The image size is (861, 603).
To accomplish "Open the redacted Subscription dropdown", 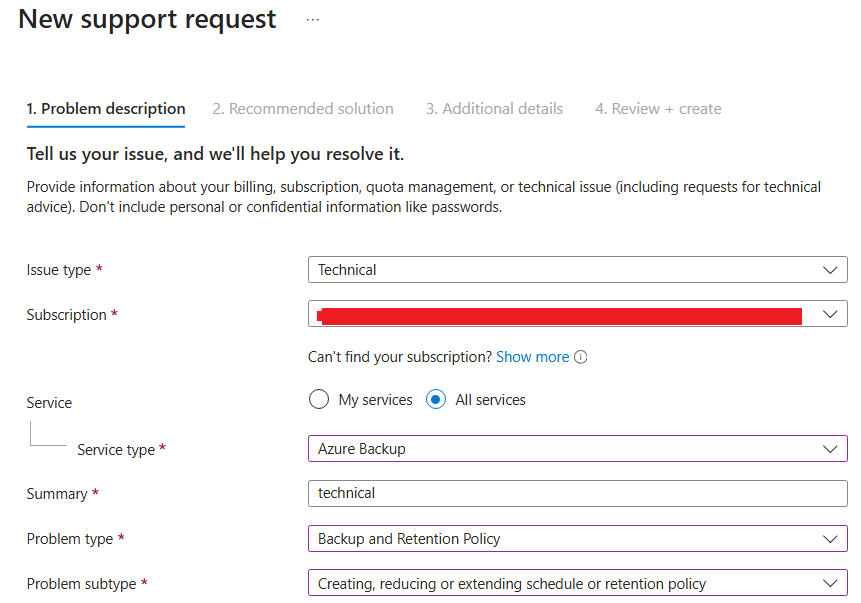I will [578, 314].
